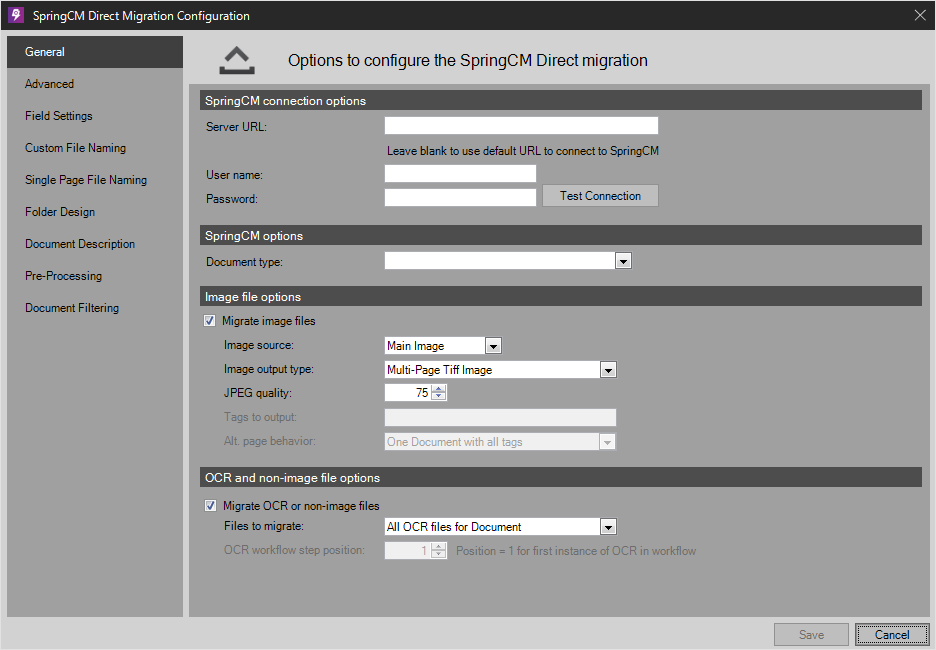Click the SpringCM connection options header
This screenshot has width=936, height=650.
[561, 101]
